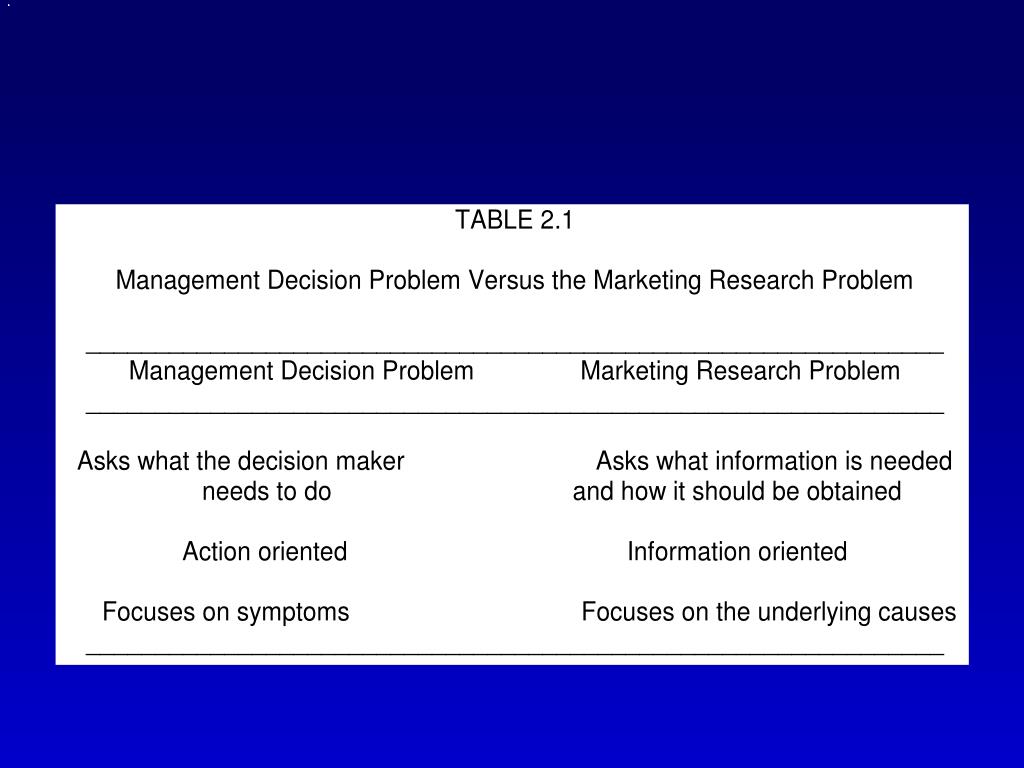Click the Management Decision Problem column header

click(x=301, y=371)
